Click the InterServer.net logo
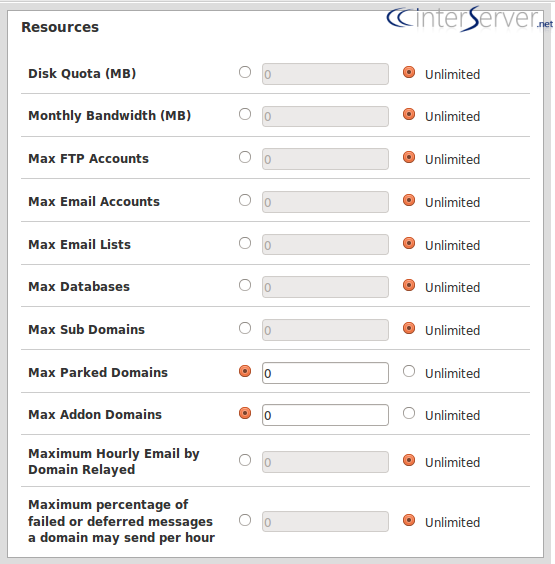Viewport: 555px width, 564px height. [x=469, y=19]
